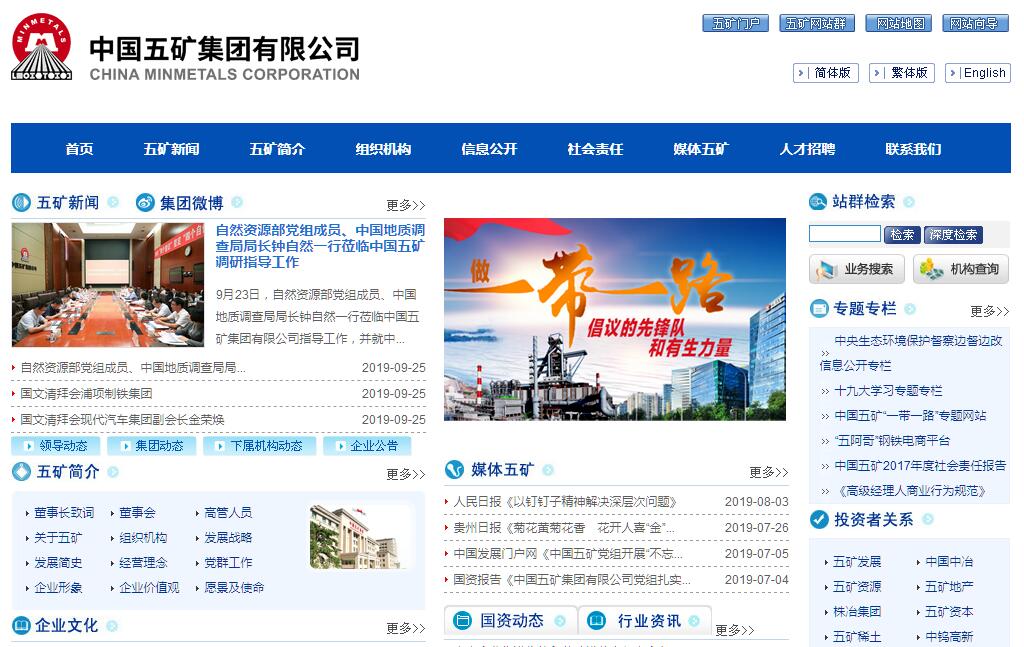Image resolution: width=1024 pixels, height=647 pixels.
Task: Open 贵州日报 media article link
Action: tap(564, 528)
